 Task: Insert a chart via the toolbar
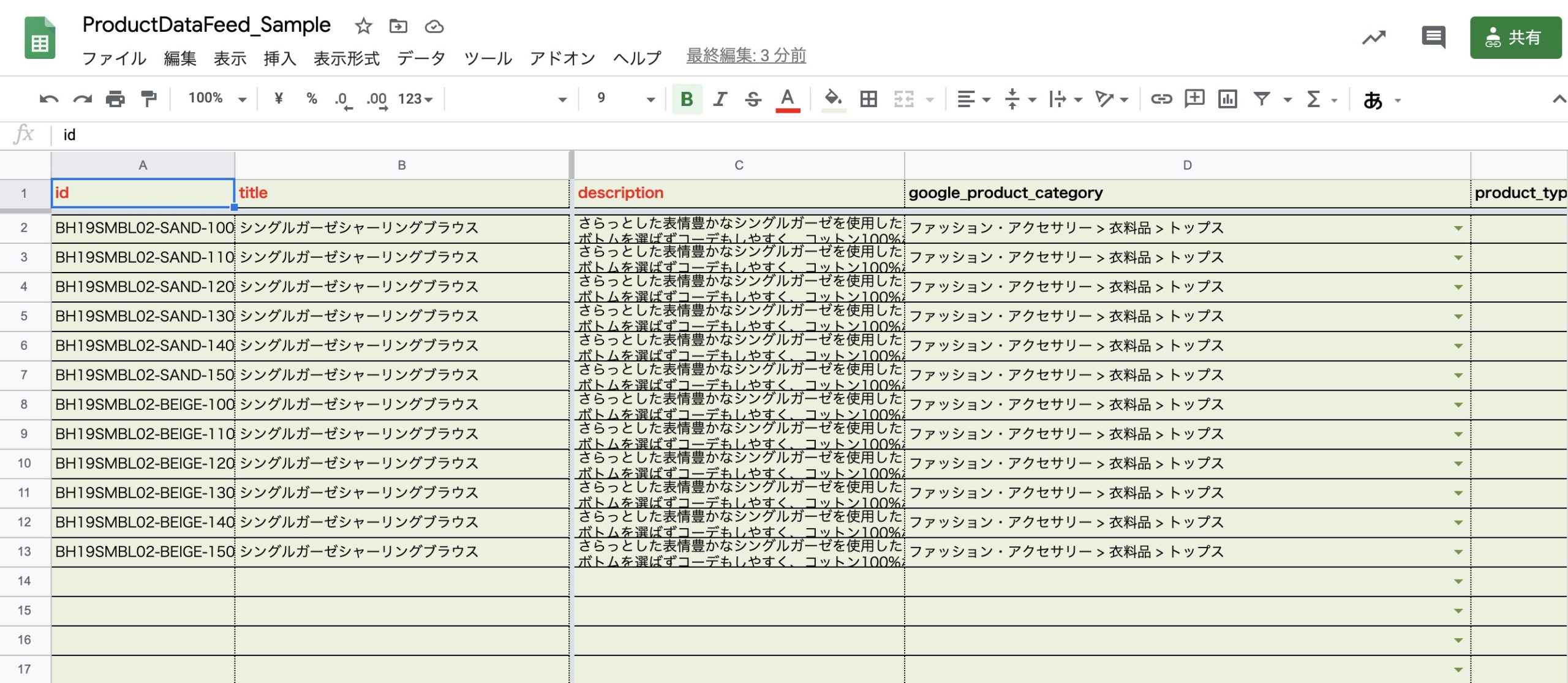[1227, 99]
